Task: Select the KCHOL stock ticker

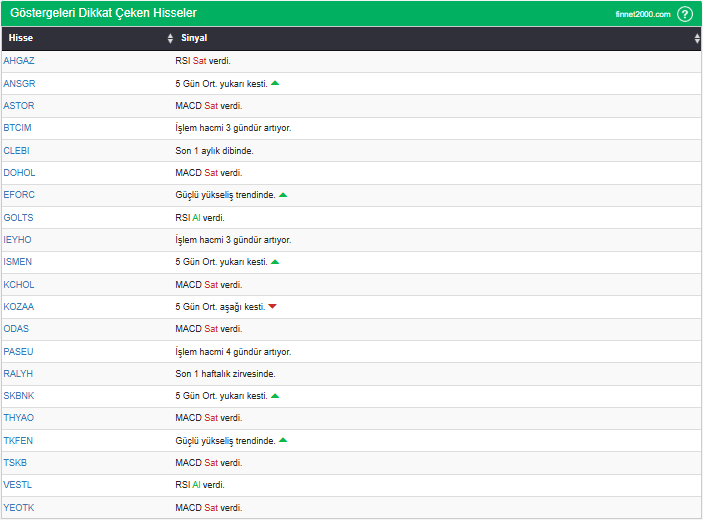Action: tap(19, 285)
